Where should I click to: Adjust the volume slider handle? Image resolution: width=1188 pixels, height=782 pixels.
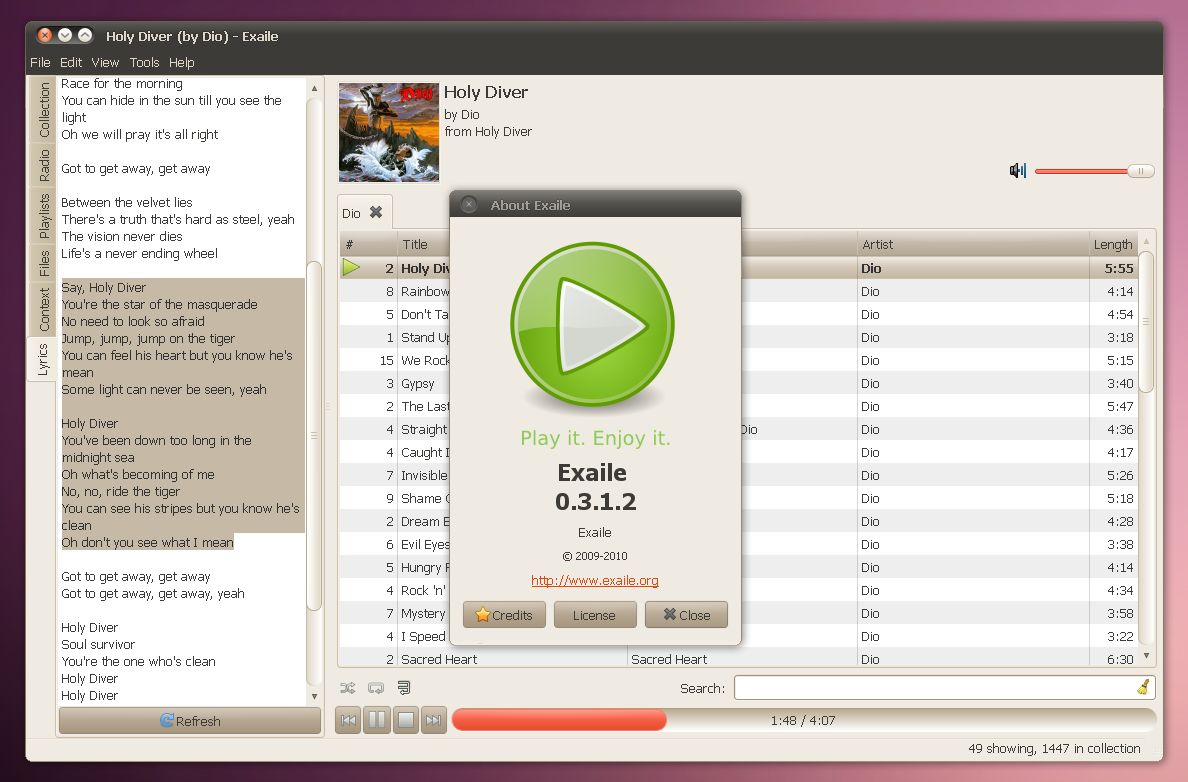[x=1140, y=171]
